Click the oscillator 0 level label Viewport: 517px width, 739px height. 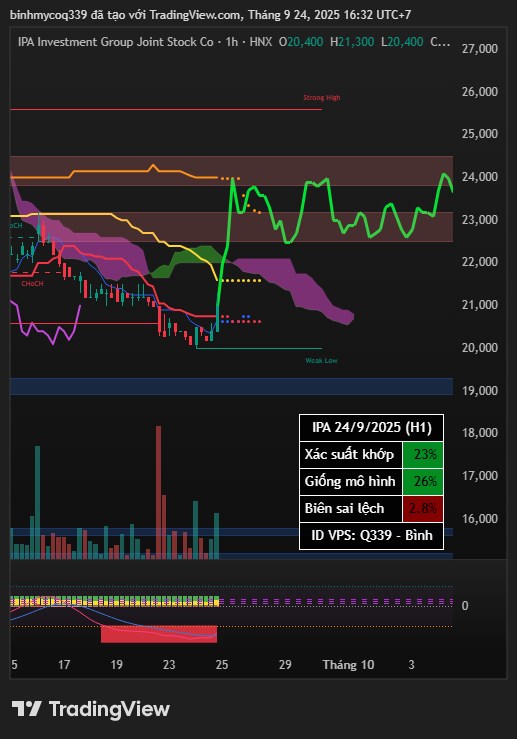click(465, 606)
